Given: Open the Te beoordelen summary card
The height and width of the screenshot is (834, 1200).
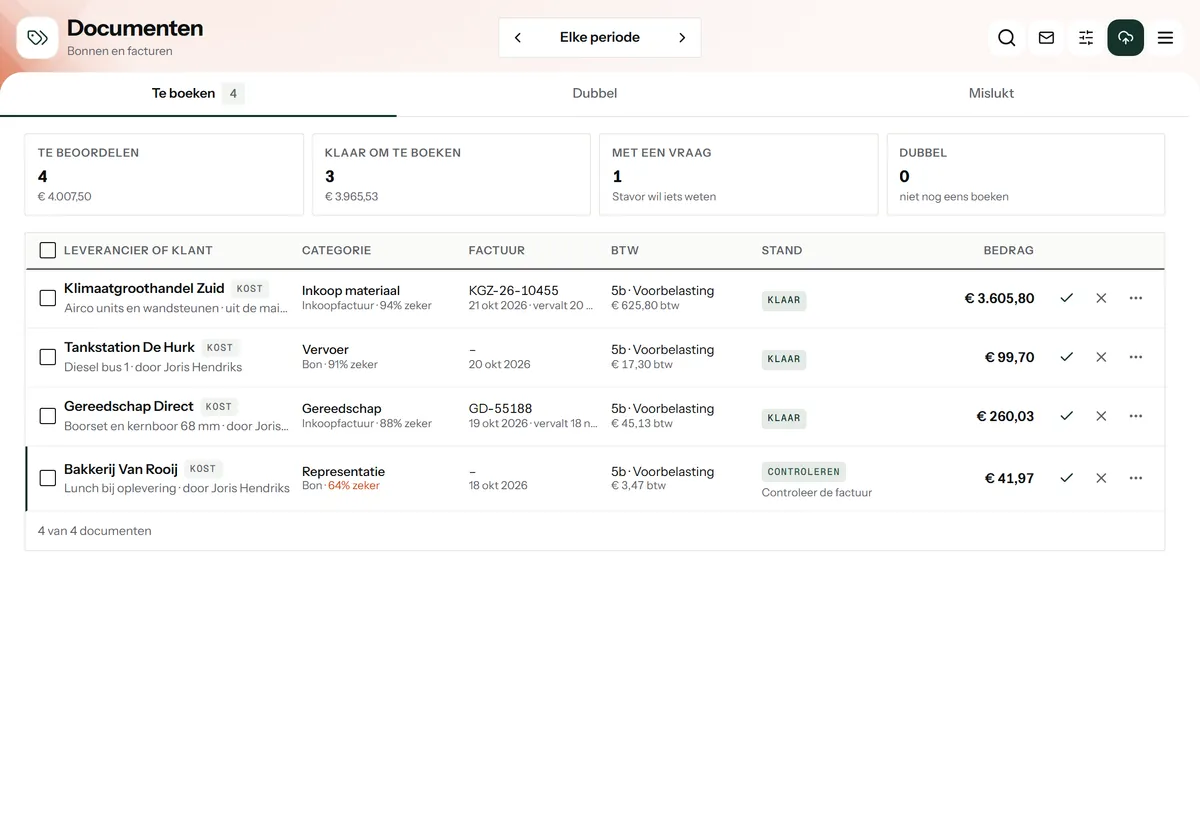Looking at the screenshot, I should (x=164, y=175).
